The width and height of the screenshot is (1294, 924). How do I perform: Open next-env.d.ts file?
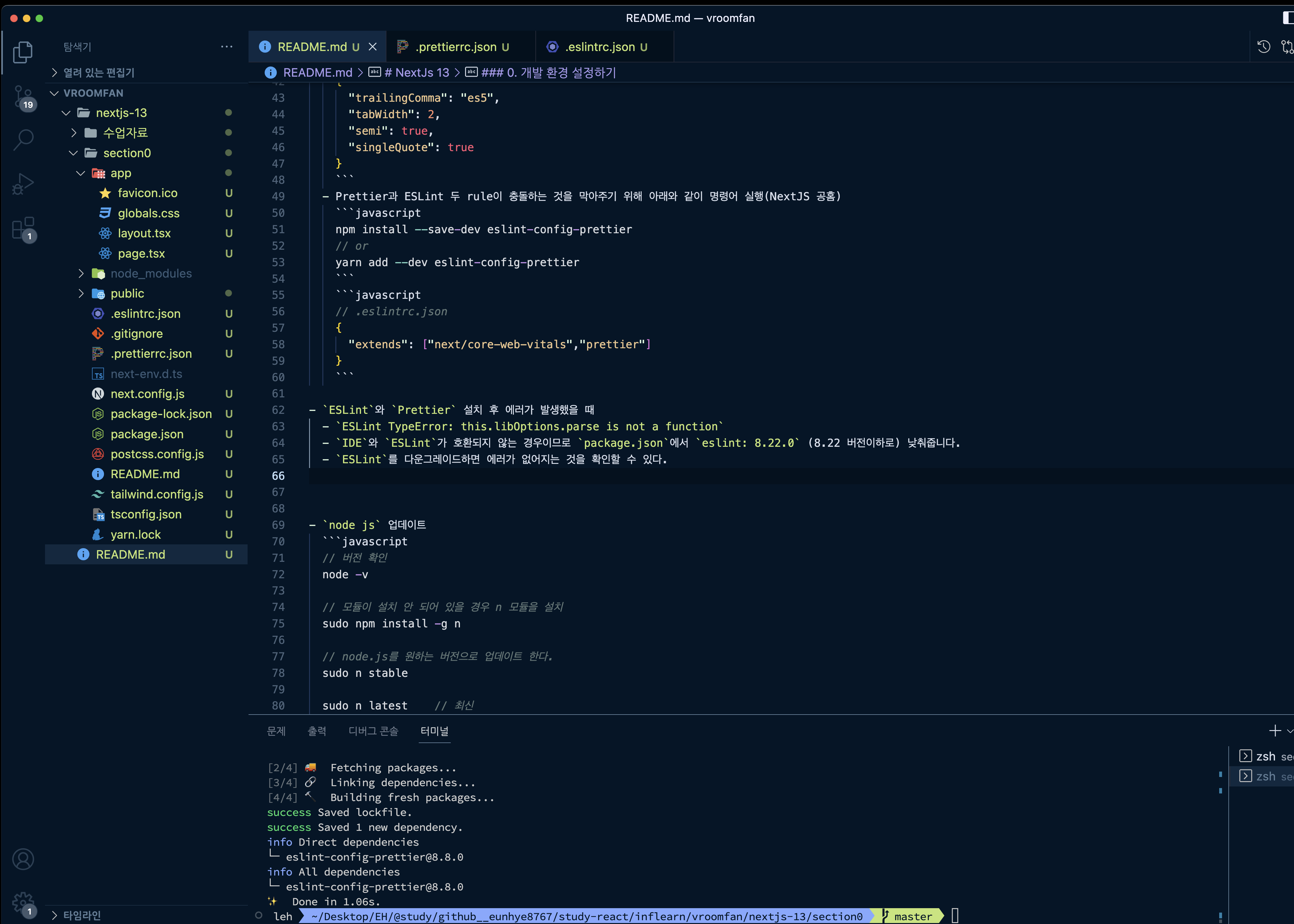(146, 374)
